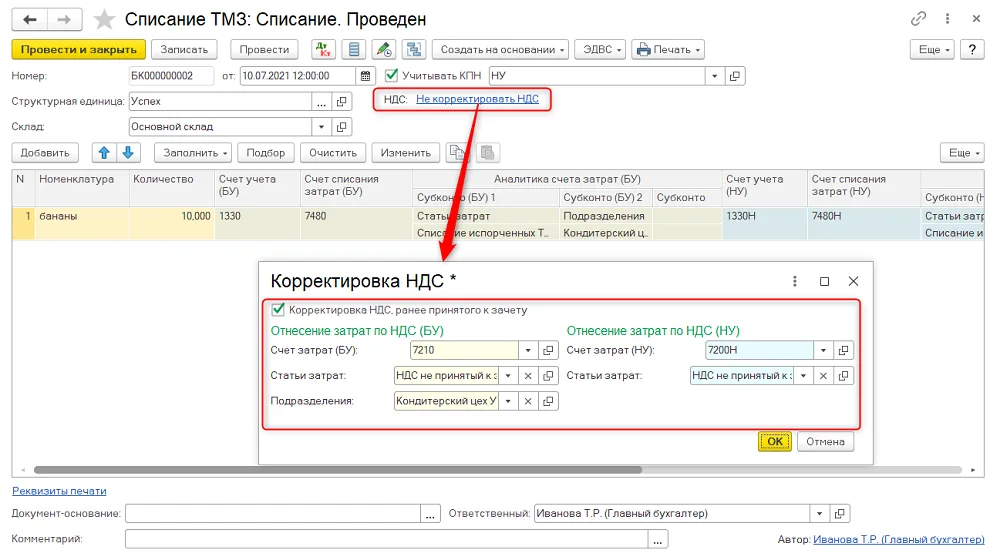Open dialog three-dot menu in Корректировка НДС
Viewport: 1000px width, 560px height.
(795, 281)
